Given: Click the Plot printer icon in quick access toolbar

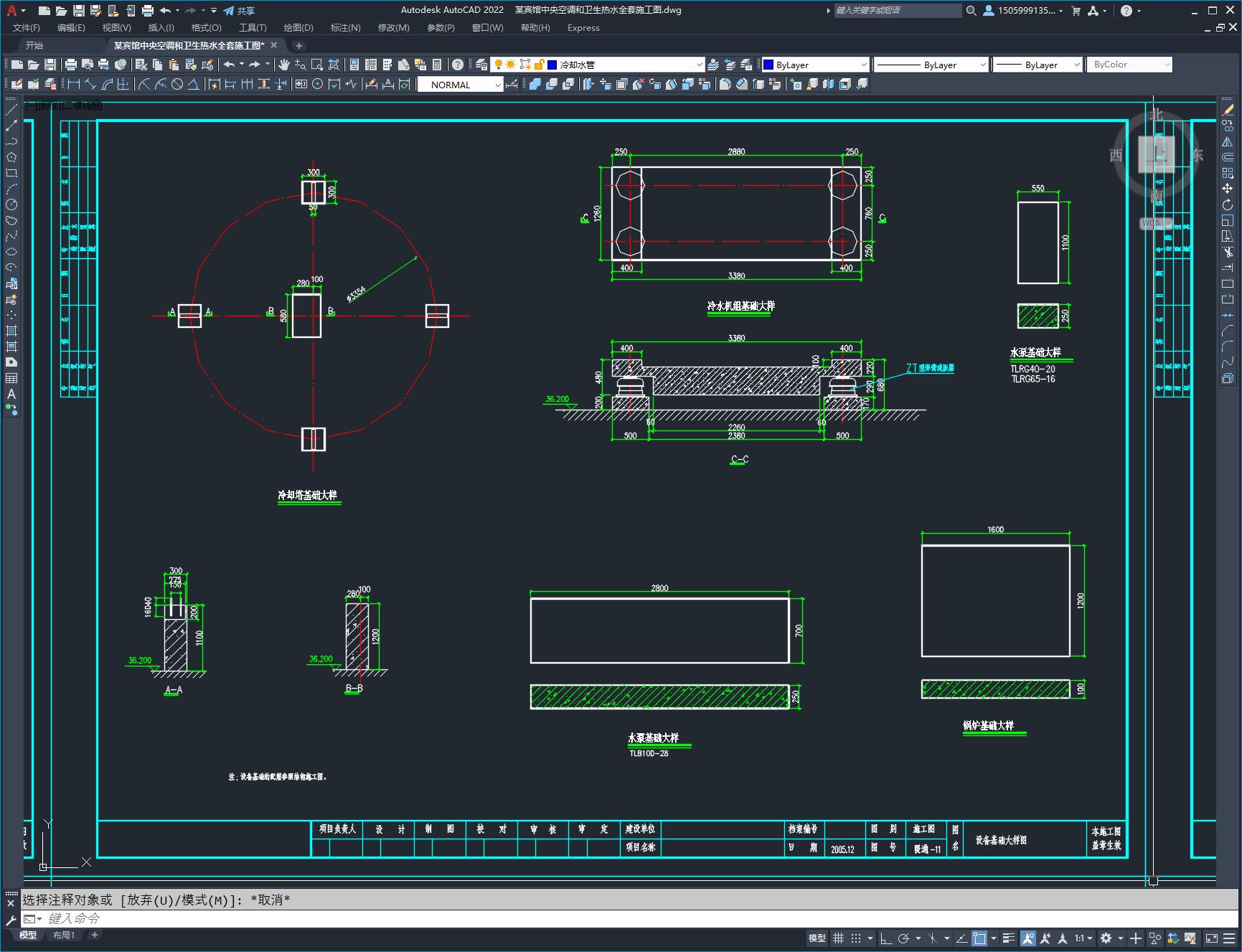Looking at the screenshot, I should coord(148,11).
